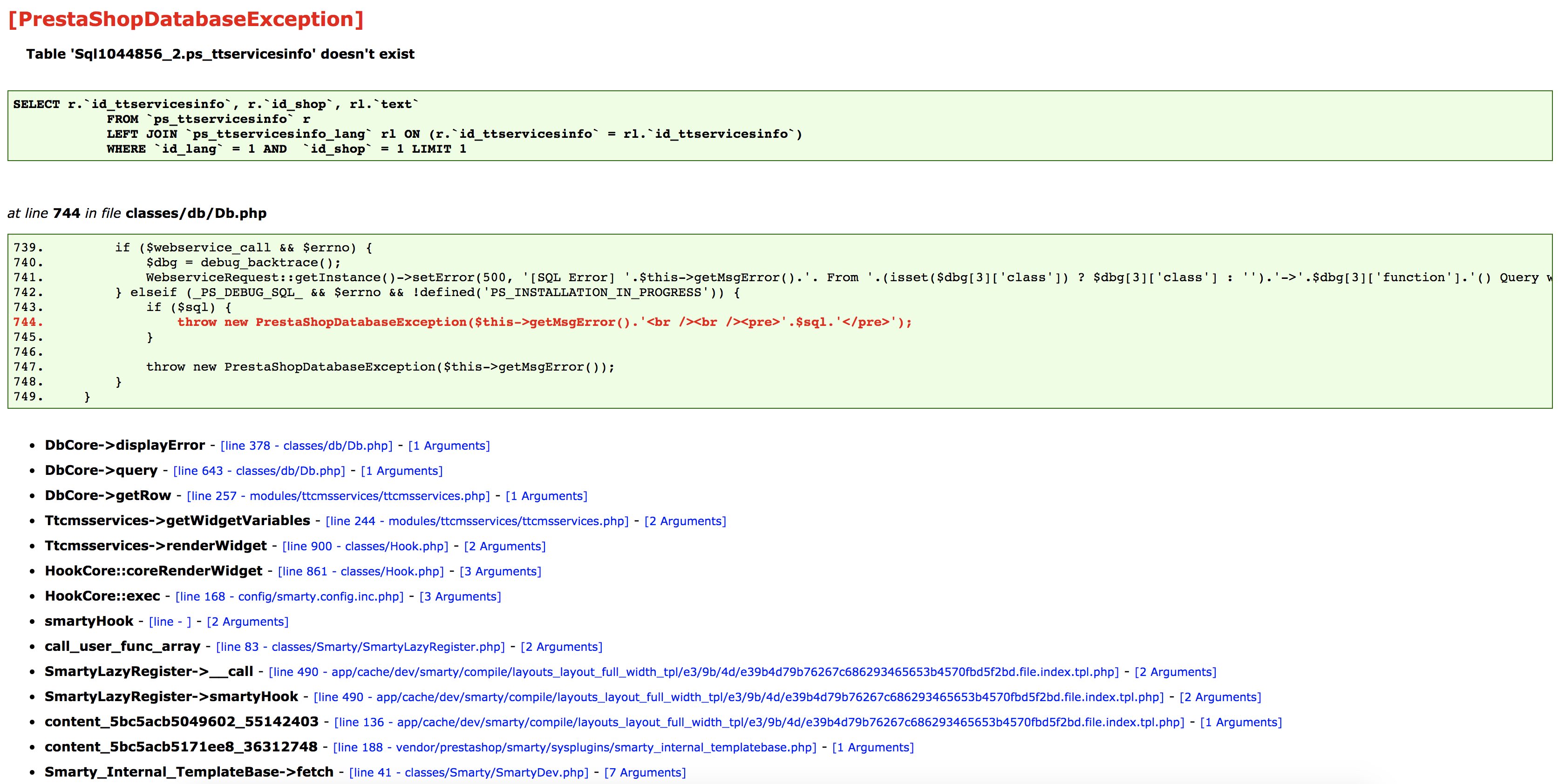The height and width of the screenshot is (784, 1565).
Task: Open line 41 SmartyDev.php link
Action: tap(469, 772)
